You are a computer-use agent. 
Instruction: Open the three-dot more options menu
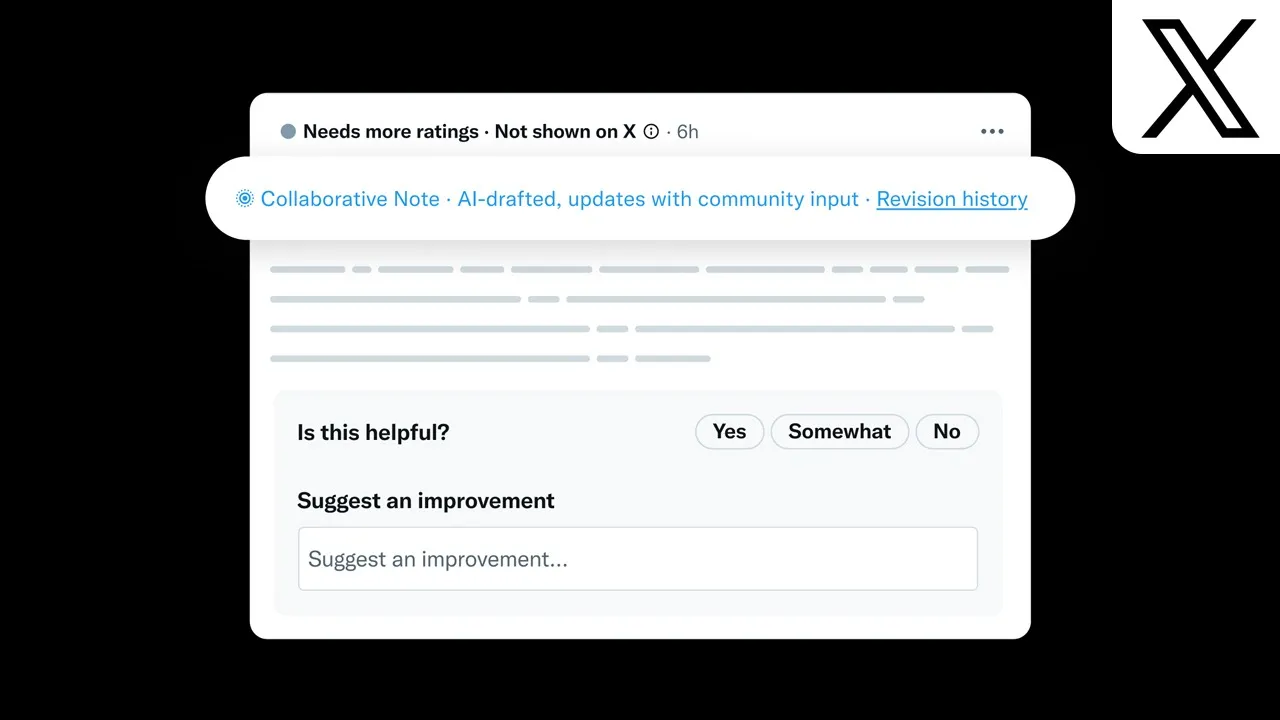pos(992,131)
